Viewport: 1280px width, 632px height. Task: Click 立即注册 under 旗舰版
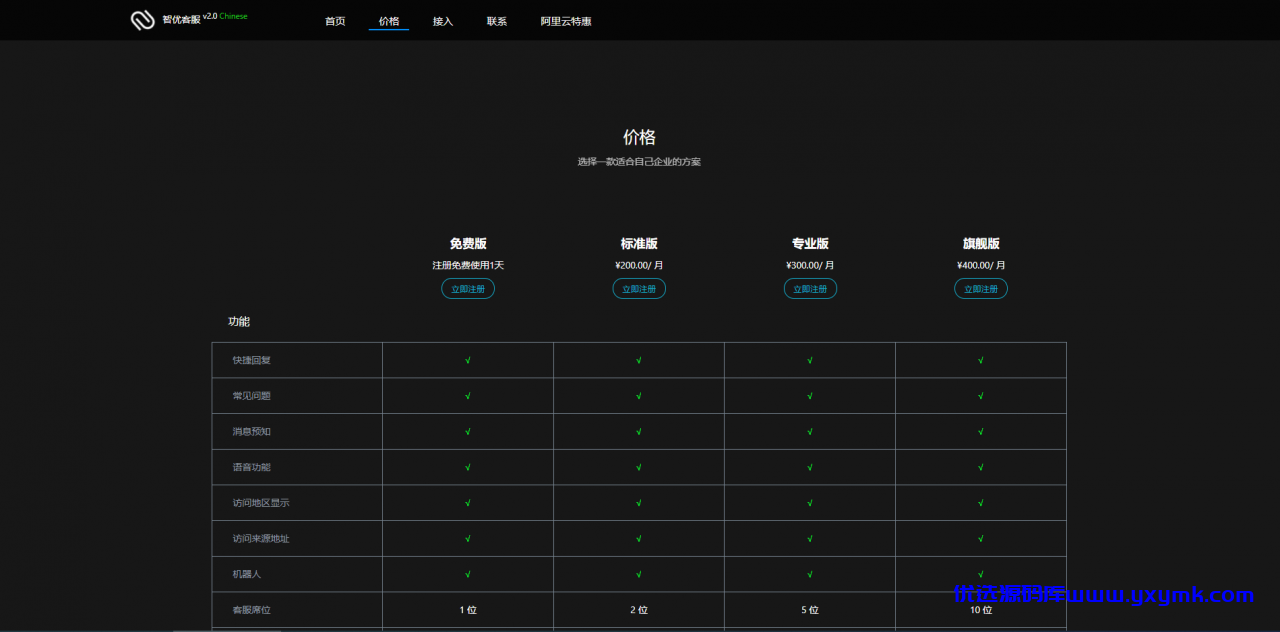pyautogui.click(x=981, y=289)
